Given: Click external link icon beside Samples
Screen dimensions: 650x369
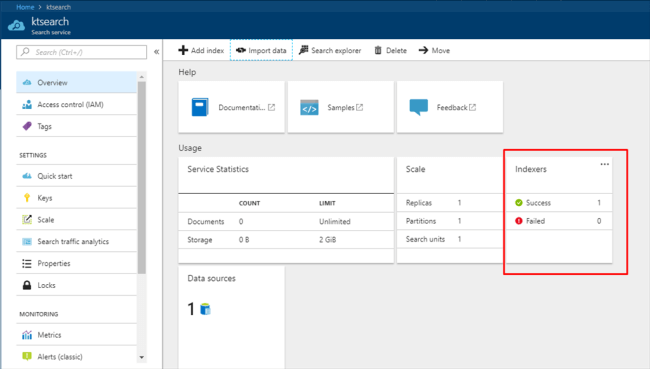Looking at the screenshot, I should pyautogui.click(x=359, y=107).
